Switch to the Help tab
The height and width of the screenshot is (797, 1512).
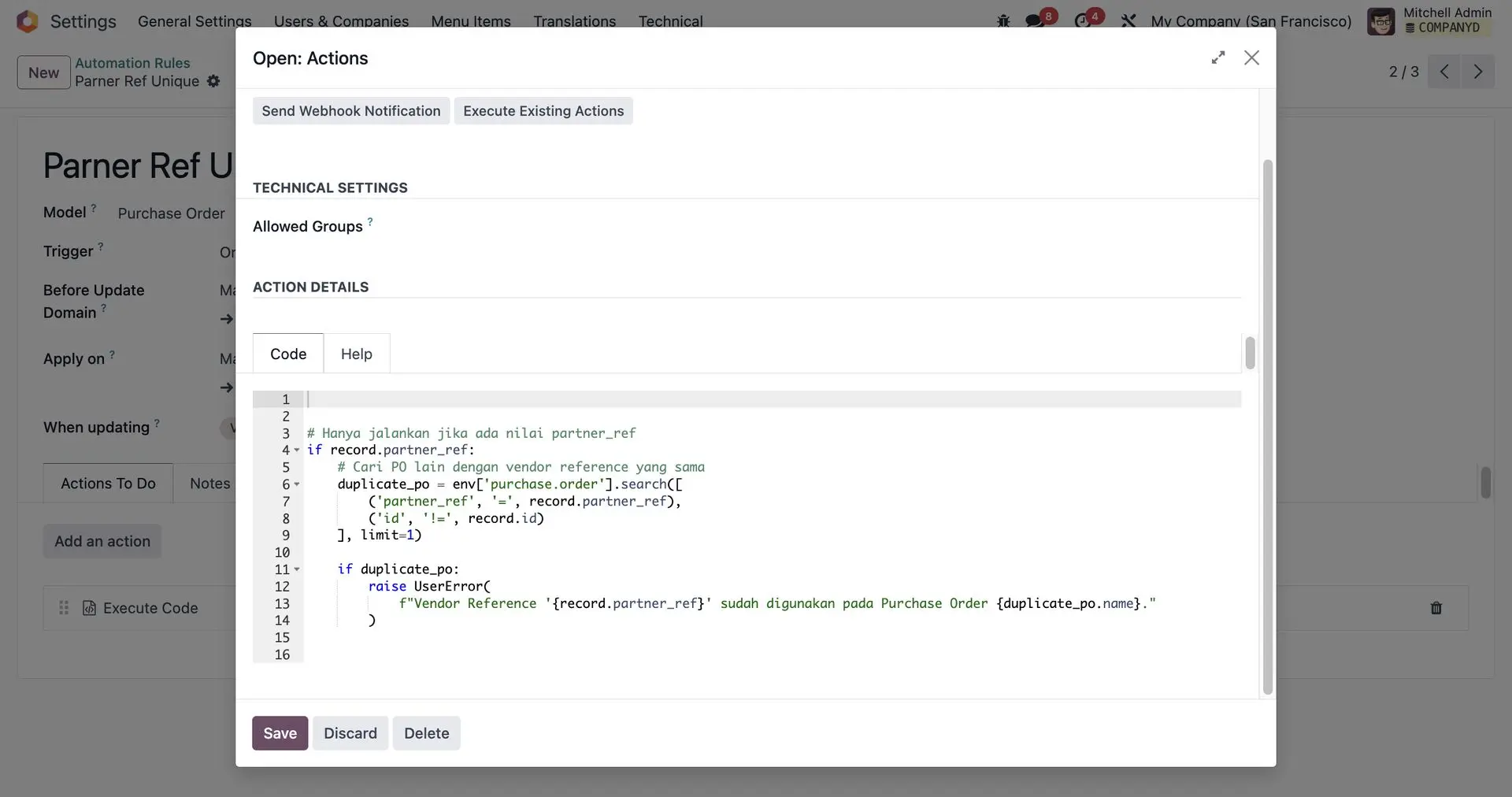[356, 354]
